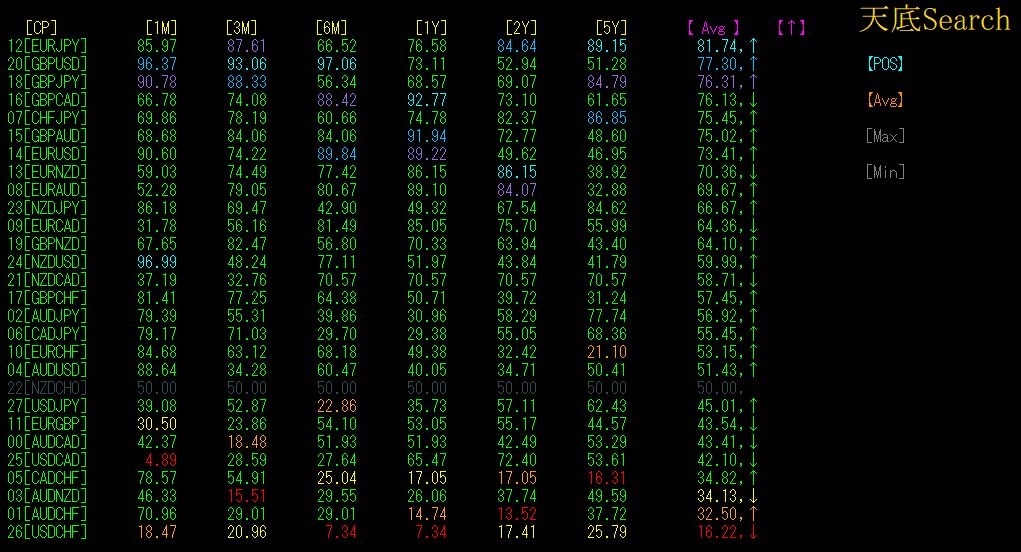The image size is (1021, 552).
Task: Click the red 4.89 value for USDCAD
Action: click(x=161, y=460)
